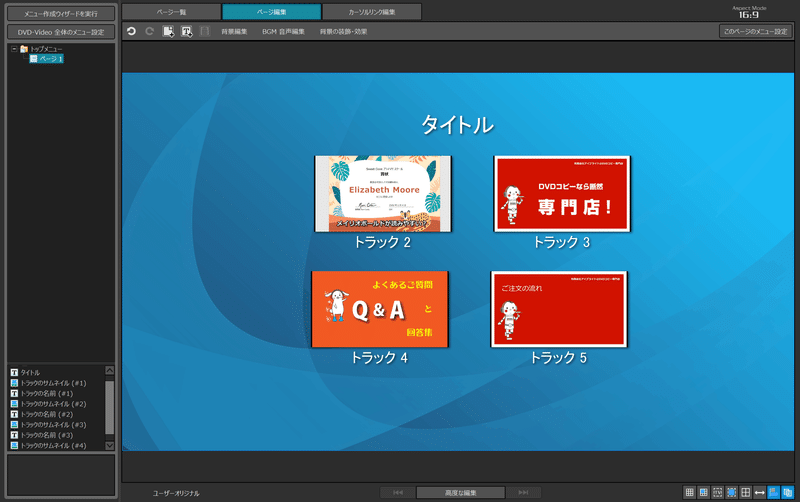
Task: Switch to the ページ編集 tab
Action: click(272, 12)
